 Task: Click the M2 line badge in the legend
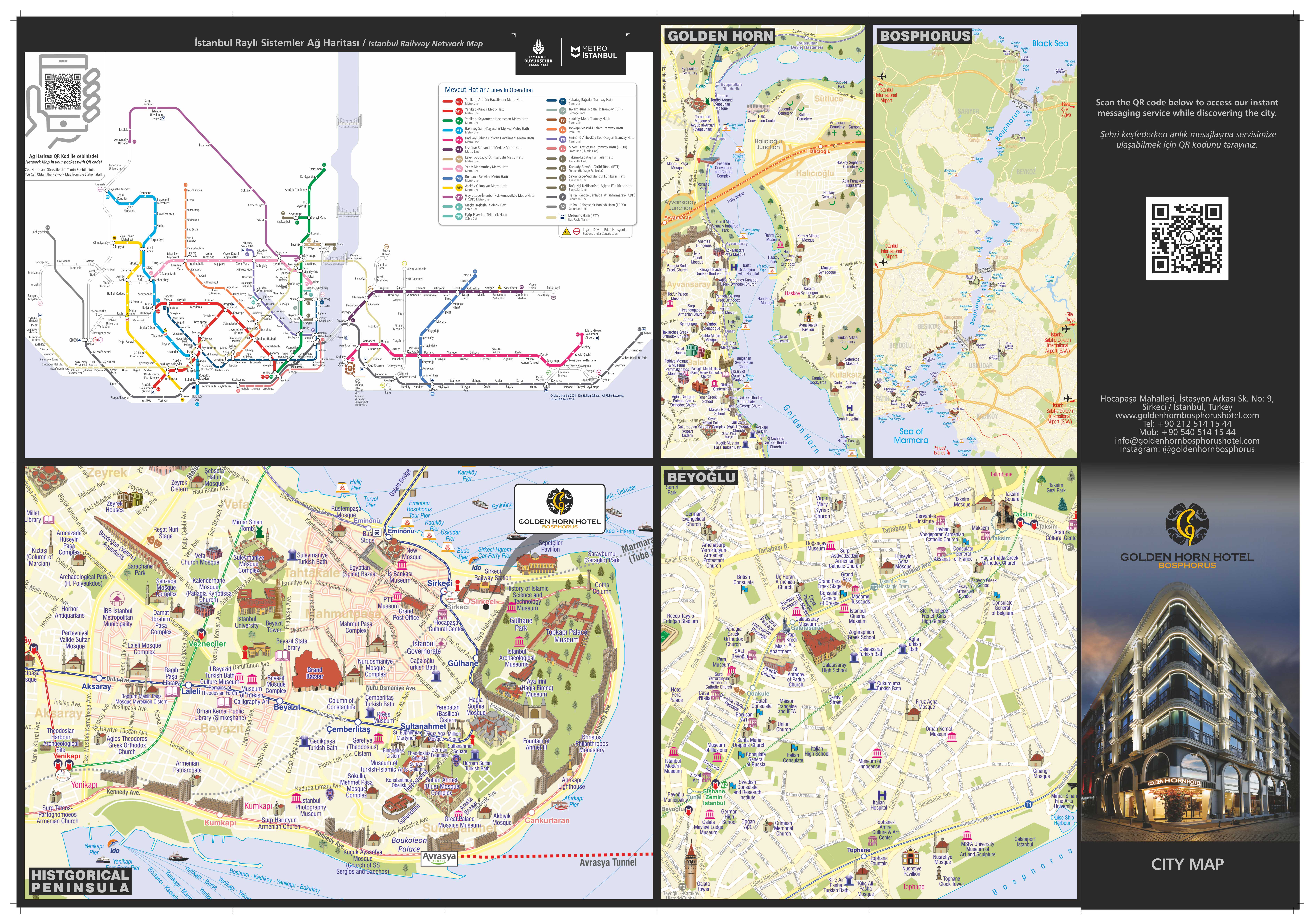tap(459, 121)
